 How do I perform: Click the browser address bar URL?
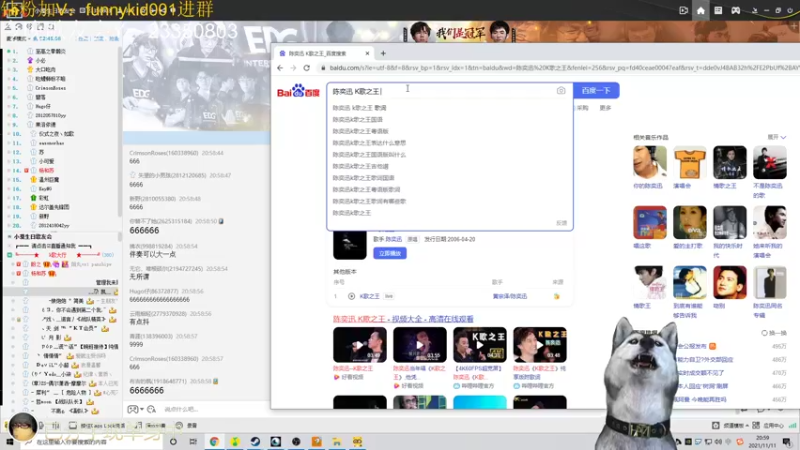pos(564,68)
